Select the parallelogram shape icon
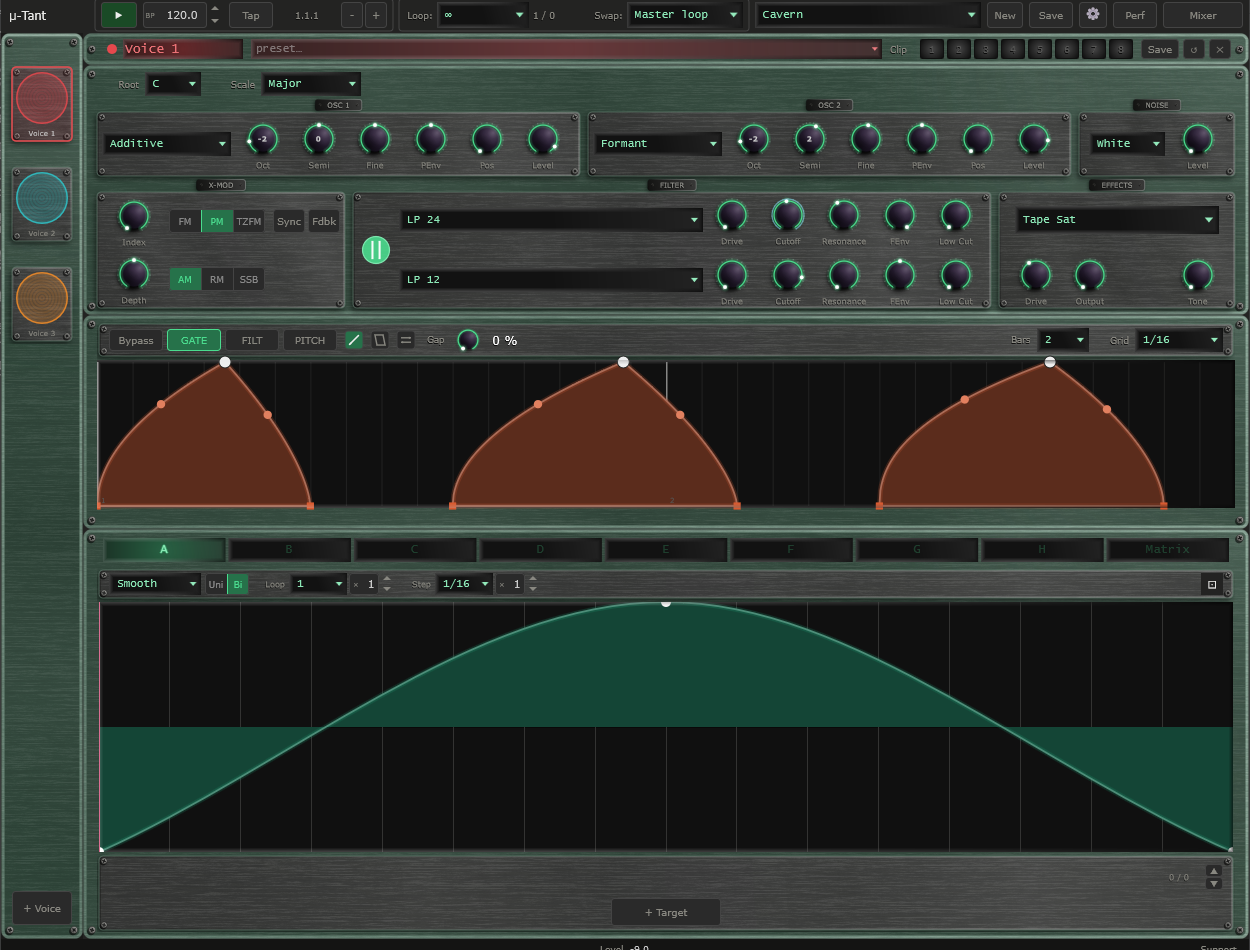The image size is (1250, 950). (380, 340)
